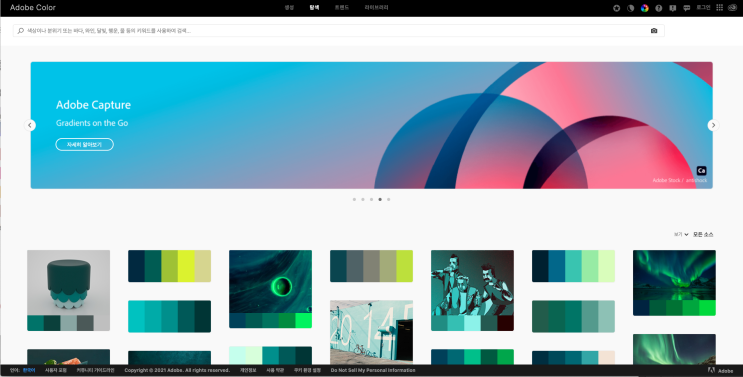The width and height of the screenshot is (743, 377).
Task: Click the lime green swatch in gray-olive palette
Action: [x=405, y=266]
